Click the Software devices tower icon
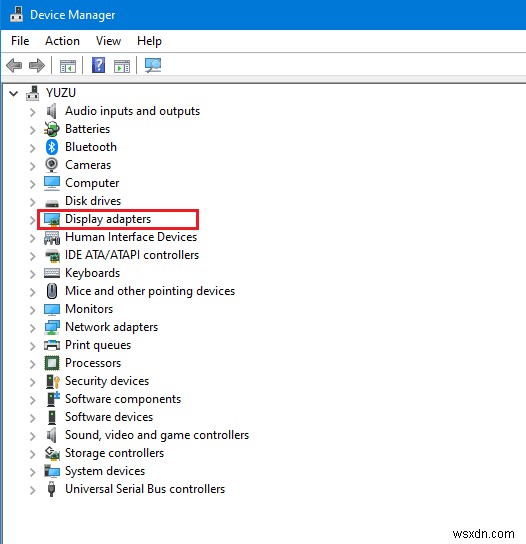The width and height of the screenshot is (526, 544). click(52, 417)
